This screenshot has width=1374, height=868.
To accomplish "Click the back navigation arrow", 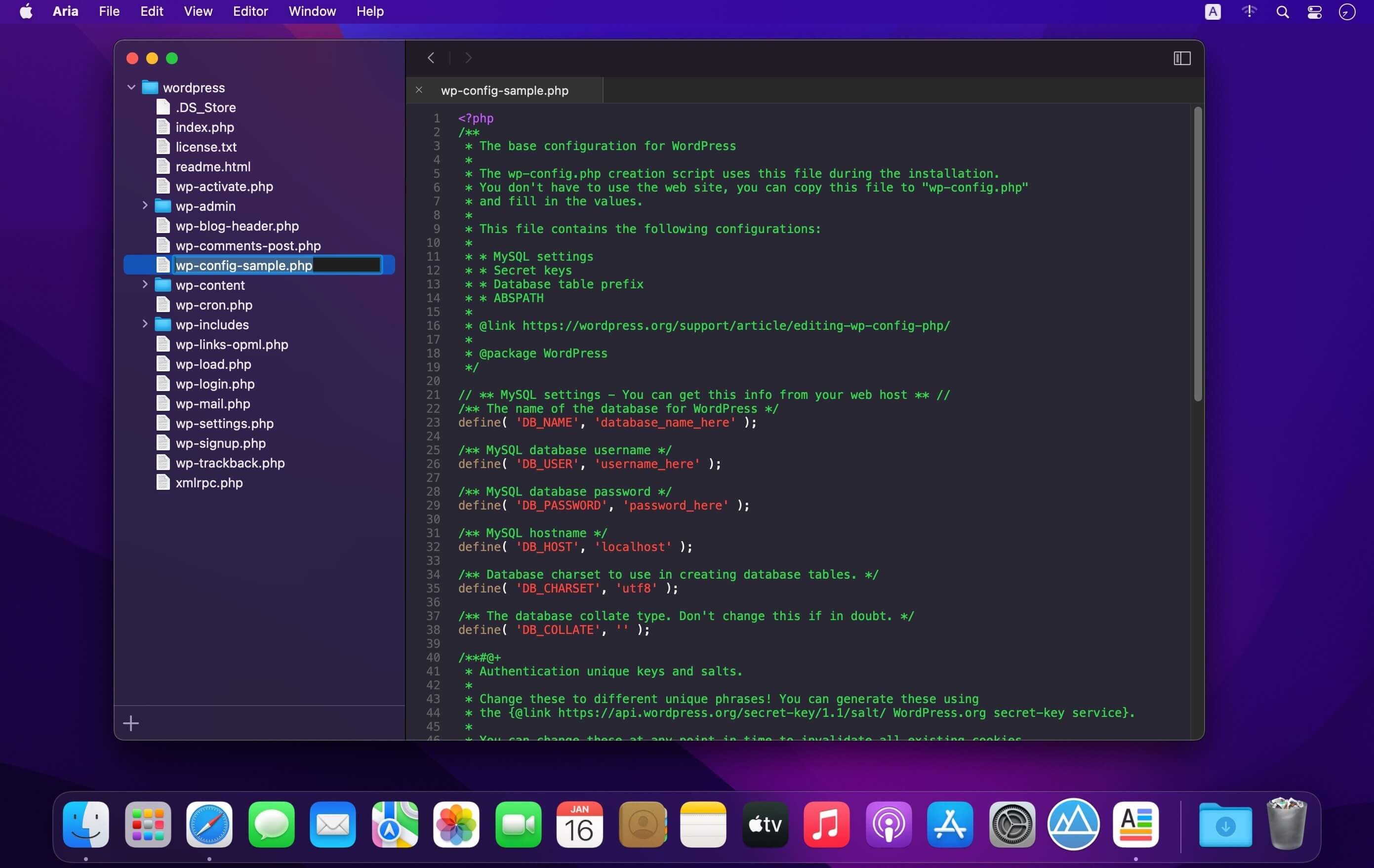I will 431,58.
